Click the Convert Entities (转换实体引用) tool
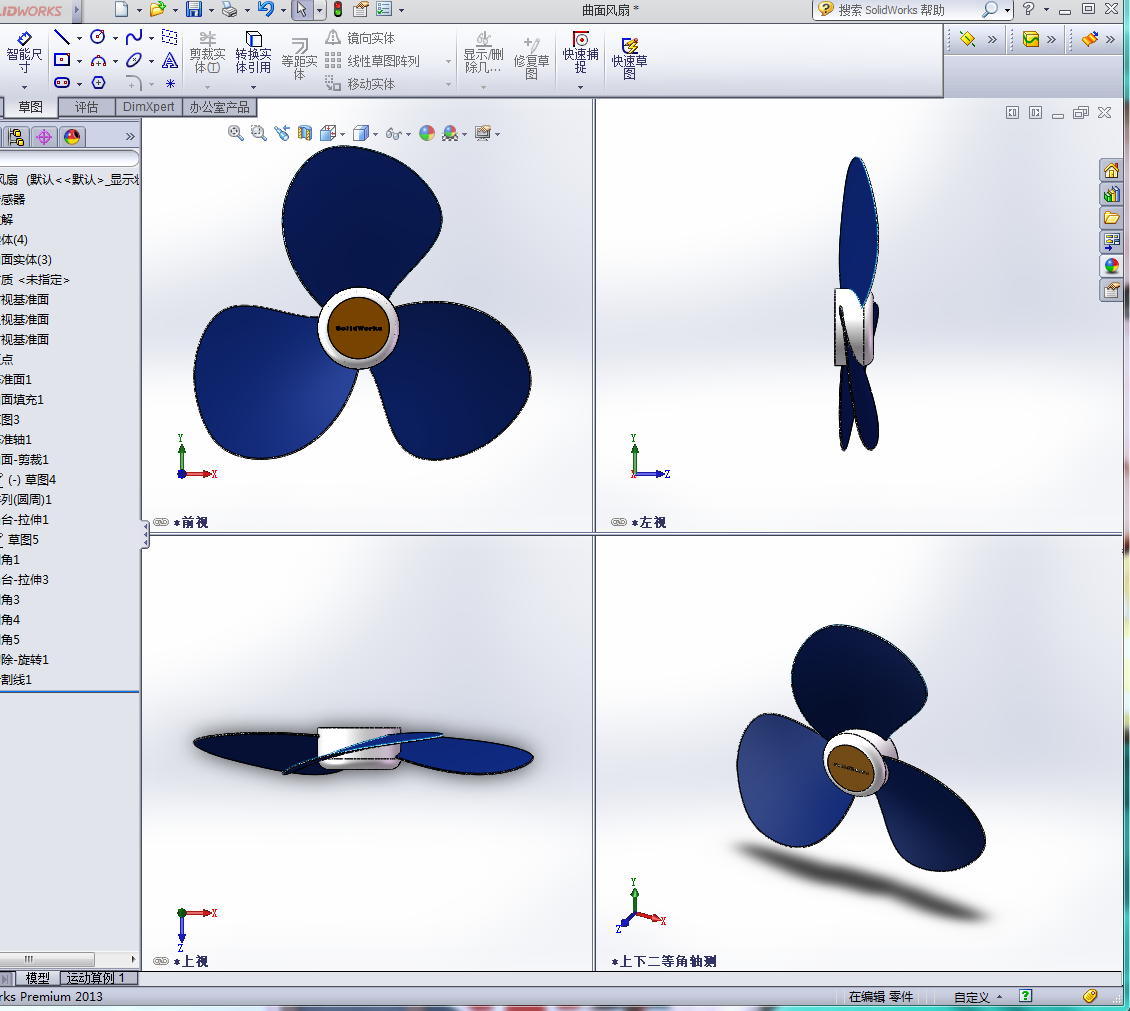 253,52
